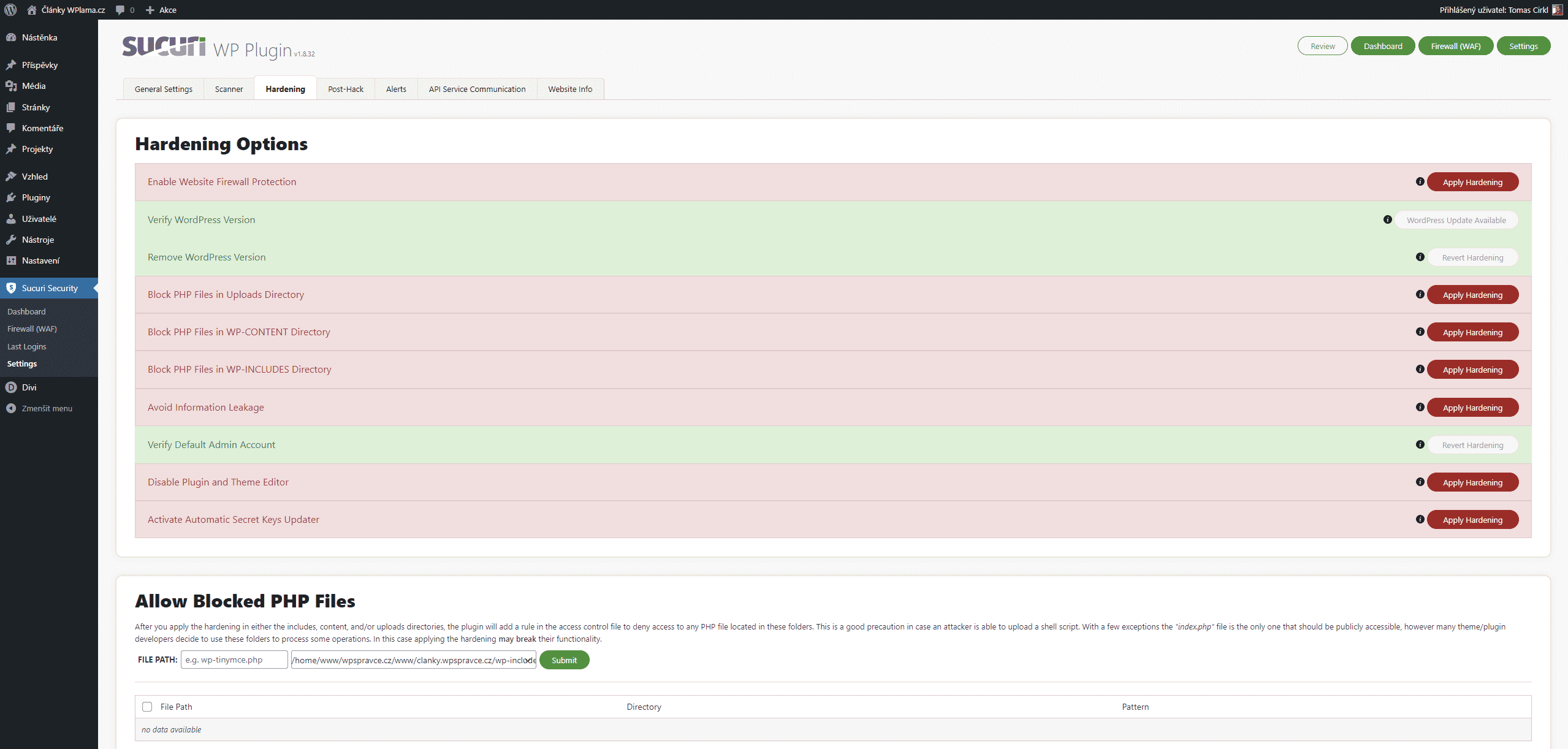Open the comments bubble icon in admin bar
The width and height of the screenshot is (1568, 749).
point(120,10)
